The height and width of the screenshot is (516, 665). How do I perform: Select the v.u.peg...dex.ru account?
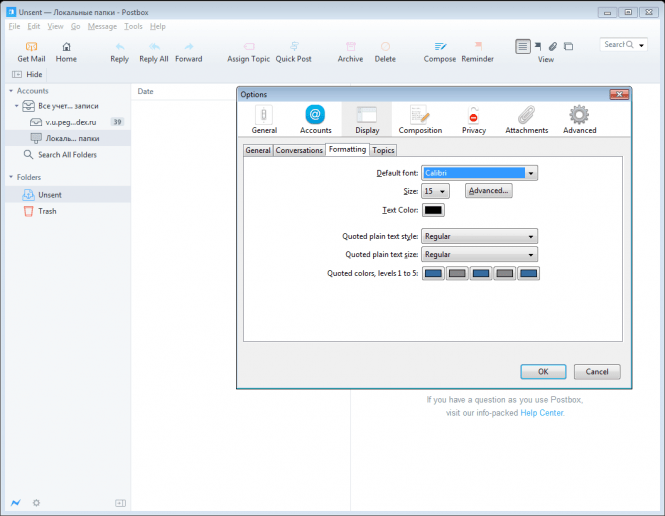68,122
